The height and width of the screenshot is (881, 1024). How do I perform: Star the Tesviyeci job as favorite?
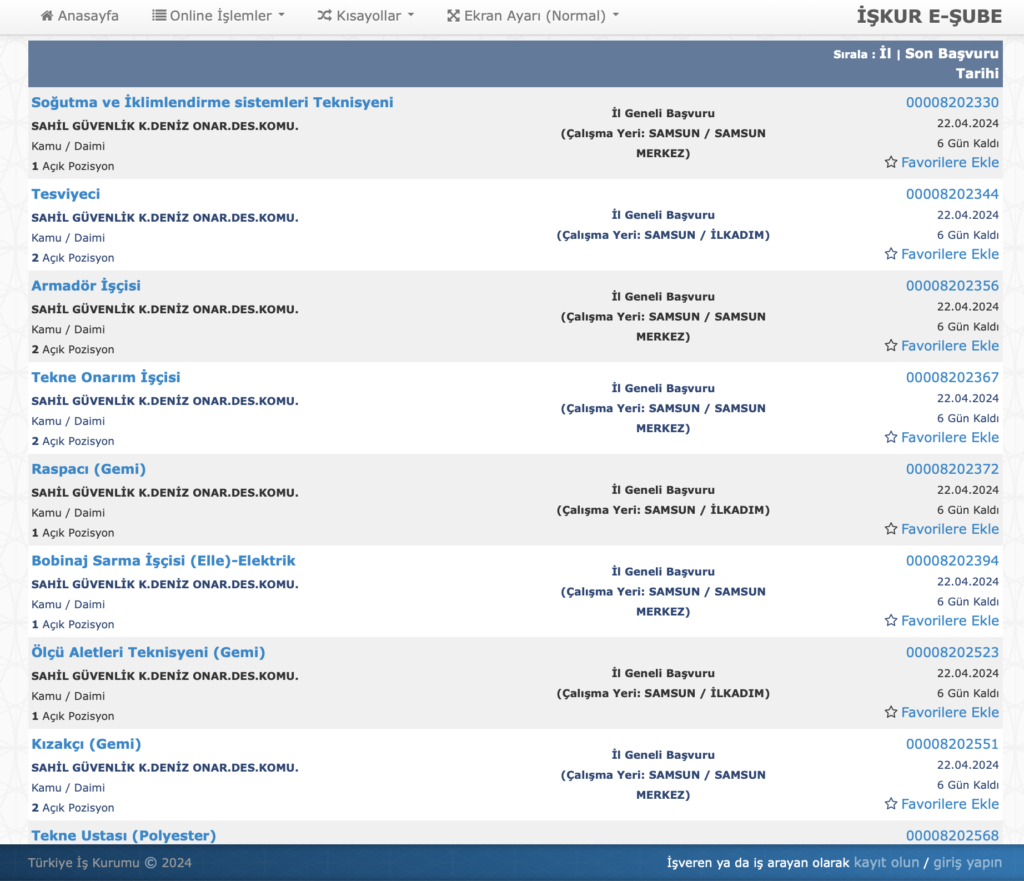891,254
